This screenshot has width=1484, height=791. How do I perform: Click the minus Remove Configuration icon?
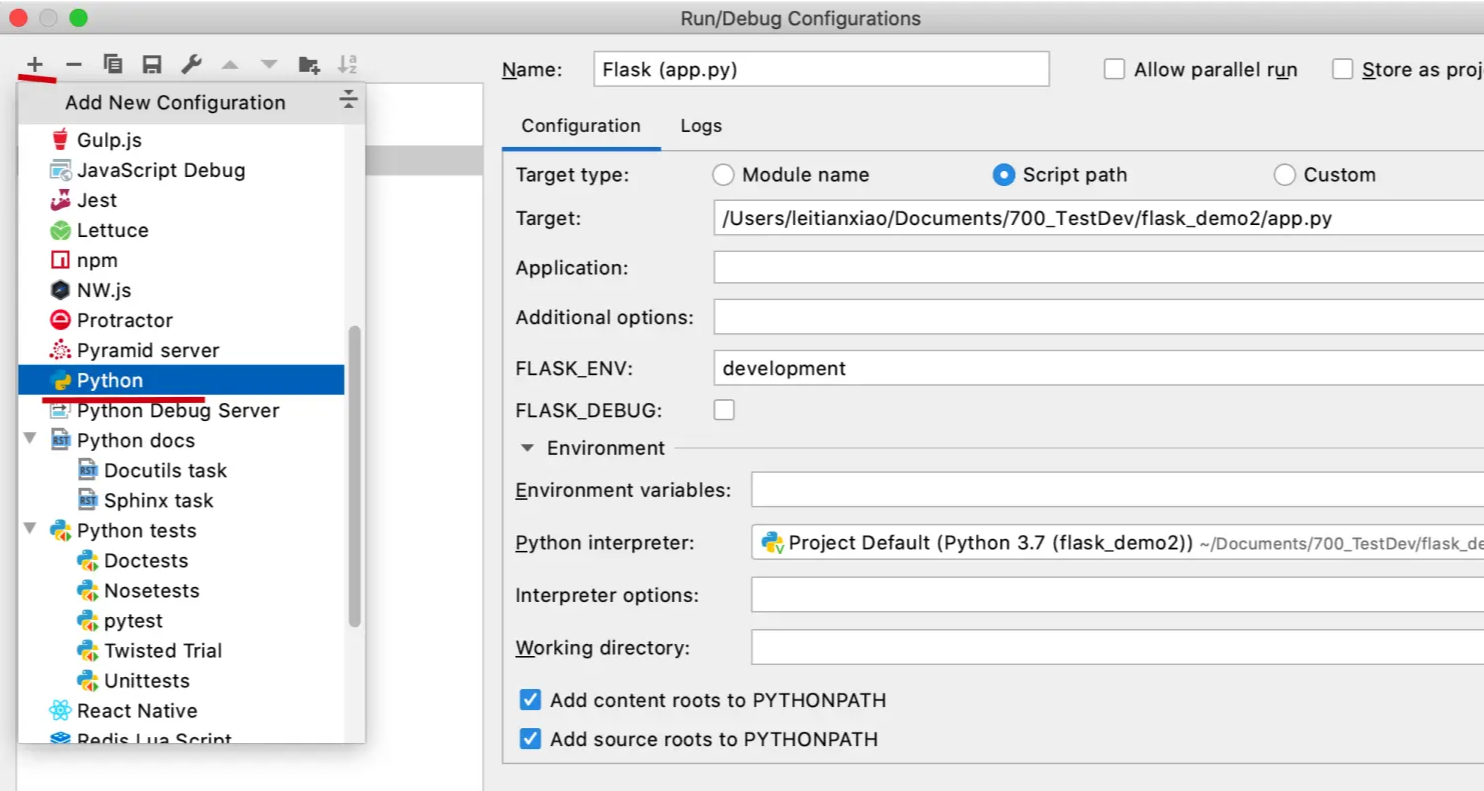coord(74,65)
